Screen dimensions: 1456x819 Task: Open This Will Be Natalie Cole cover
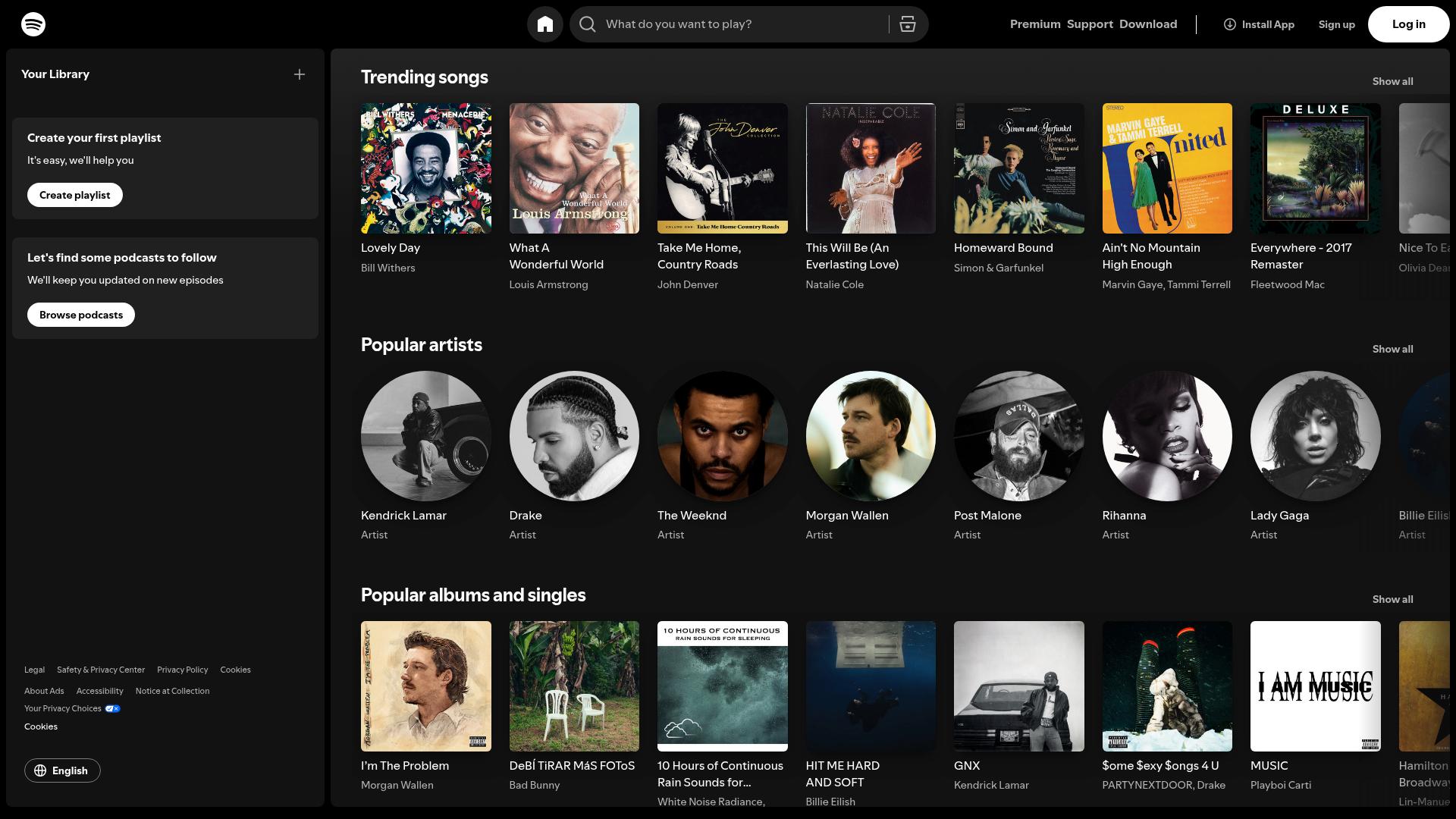[871, 168]
